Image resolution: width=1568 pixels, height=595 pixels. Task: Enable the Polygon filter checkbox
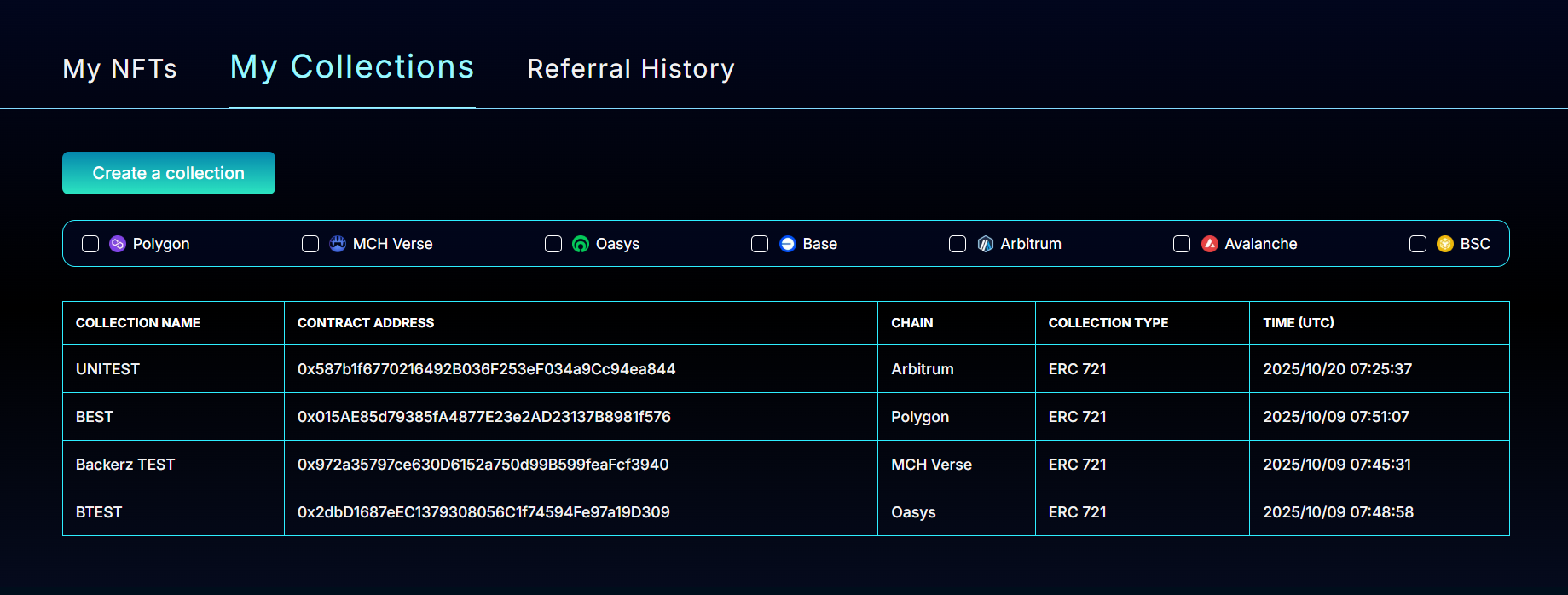[90, 244]
